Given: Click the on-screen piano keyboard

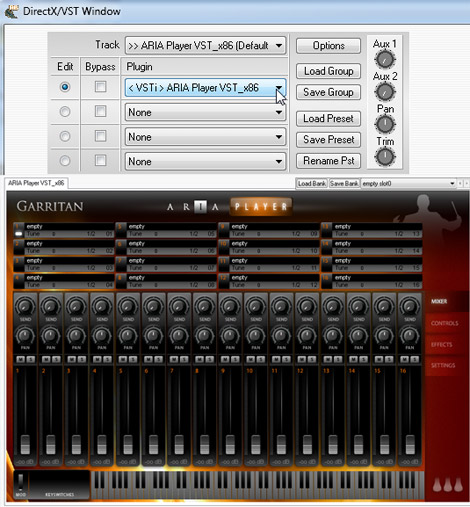Looking at the screenshot, I should (x=258, y=485).
